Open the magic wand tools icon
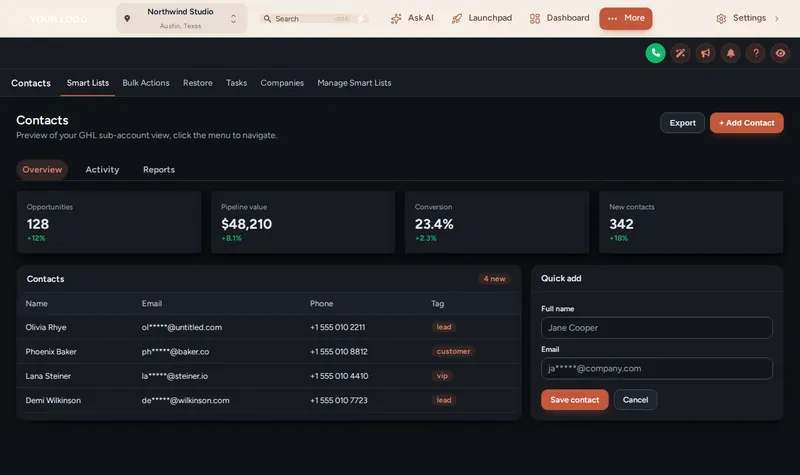Image resolution: width=800 pixels, height=475 pixels. [680, 53]
